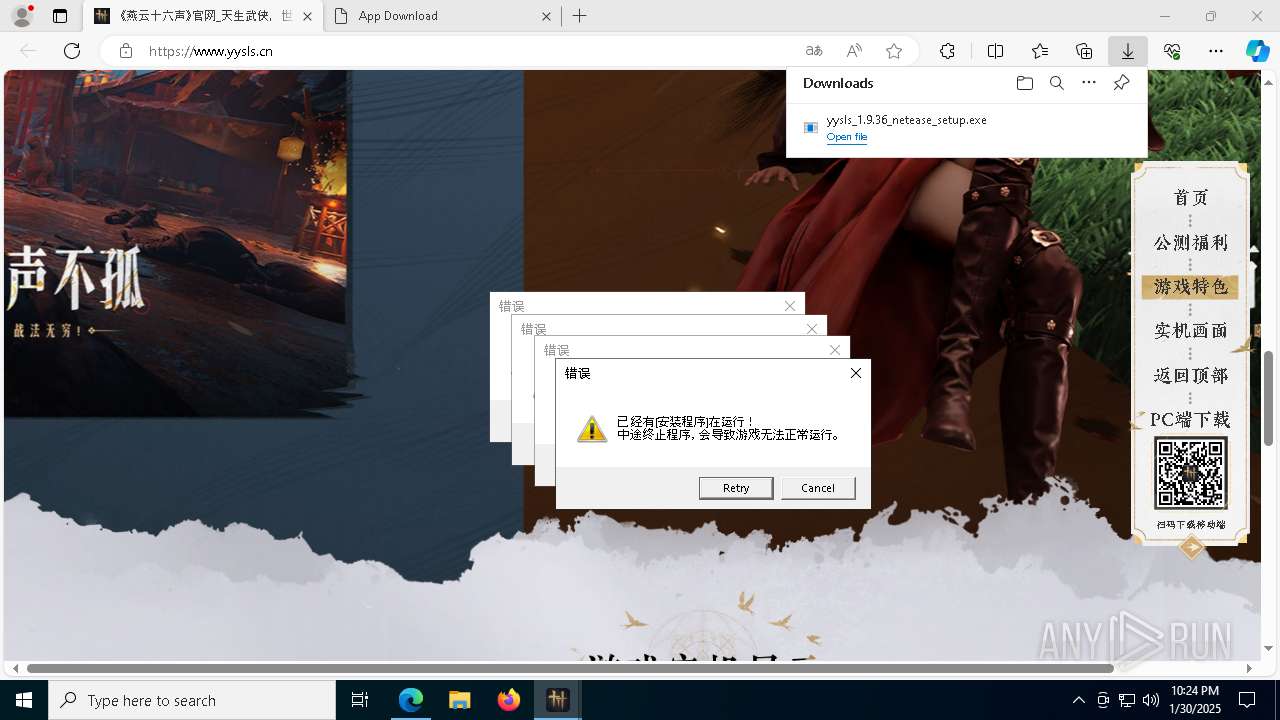Image resolution: width=1280 pixels, height=720 pixels.
Task: Click the browser back arrow
Action: (28, 51)
